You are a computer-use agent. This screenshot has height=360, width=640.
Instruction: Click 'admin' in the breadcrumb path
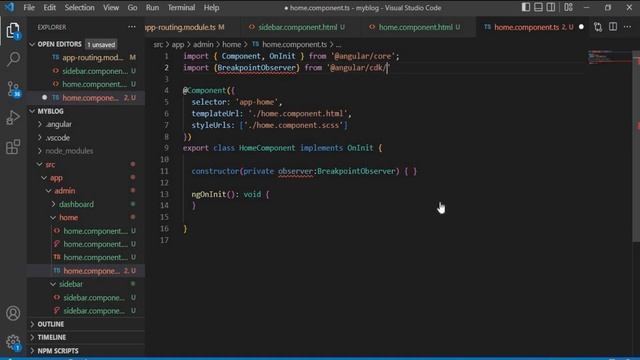point(203,44)
